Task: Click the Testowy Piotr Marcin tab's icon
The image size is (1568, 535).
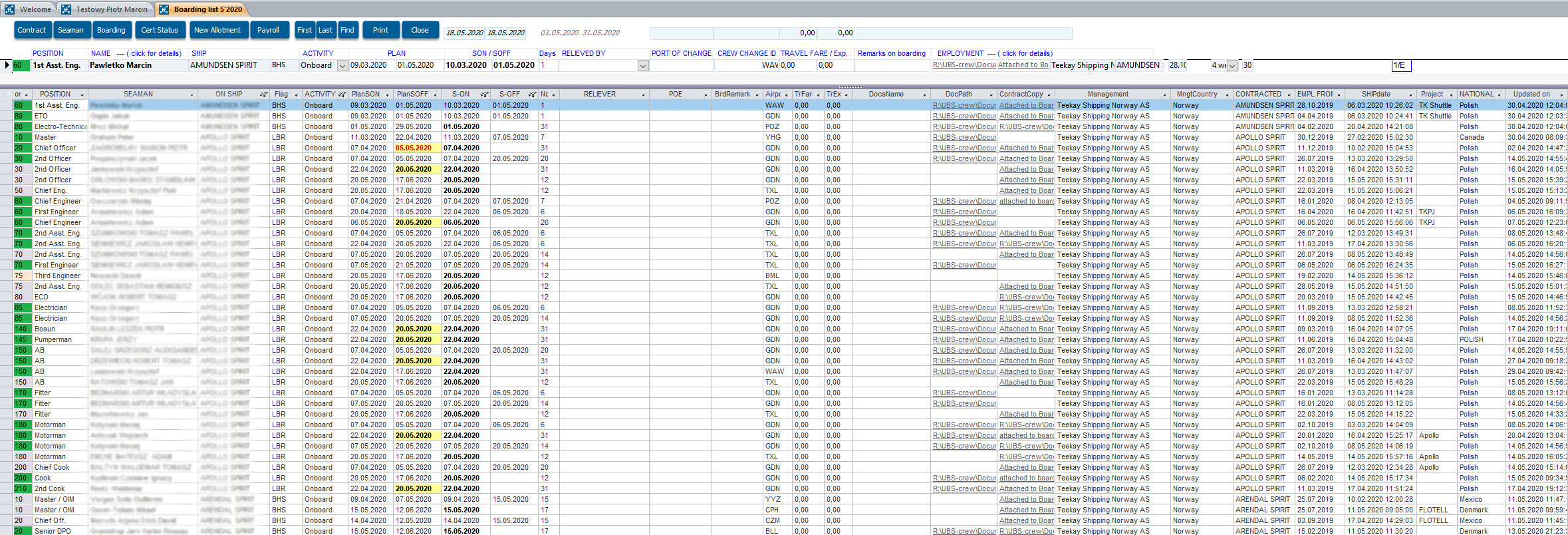Action: pyautogui.click(x=66, y=9)
